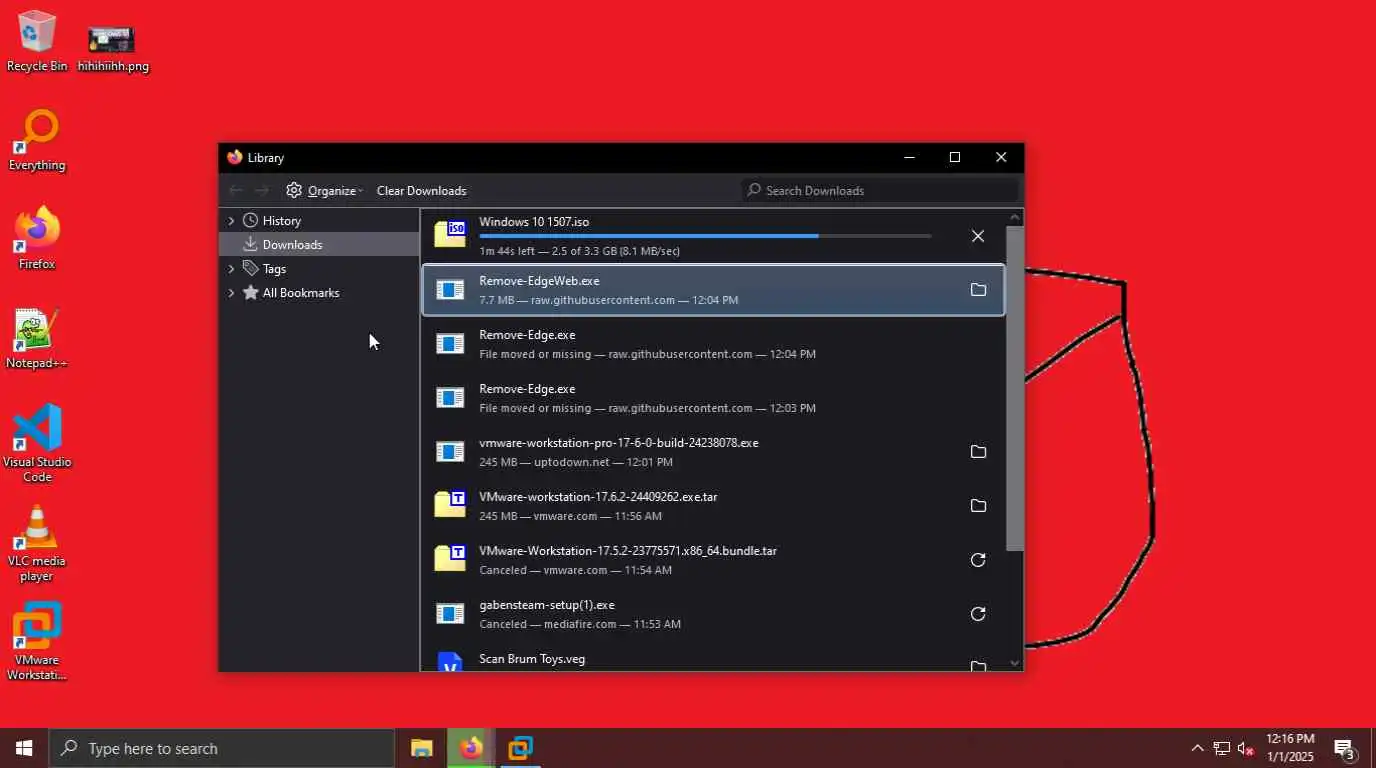Select the Notepad++ desktop shortcut

tap(37, 338)
